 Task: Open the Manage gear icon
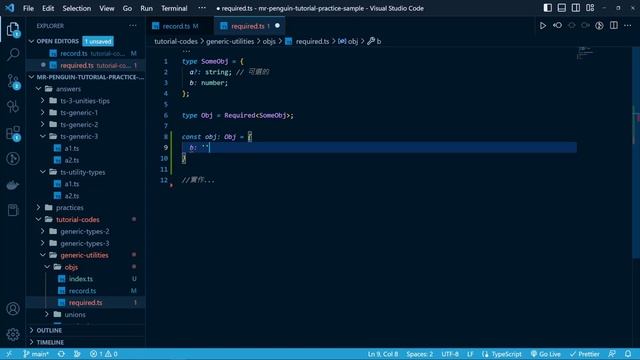[13, 335]
